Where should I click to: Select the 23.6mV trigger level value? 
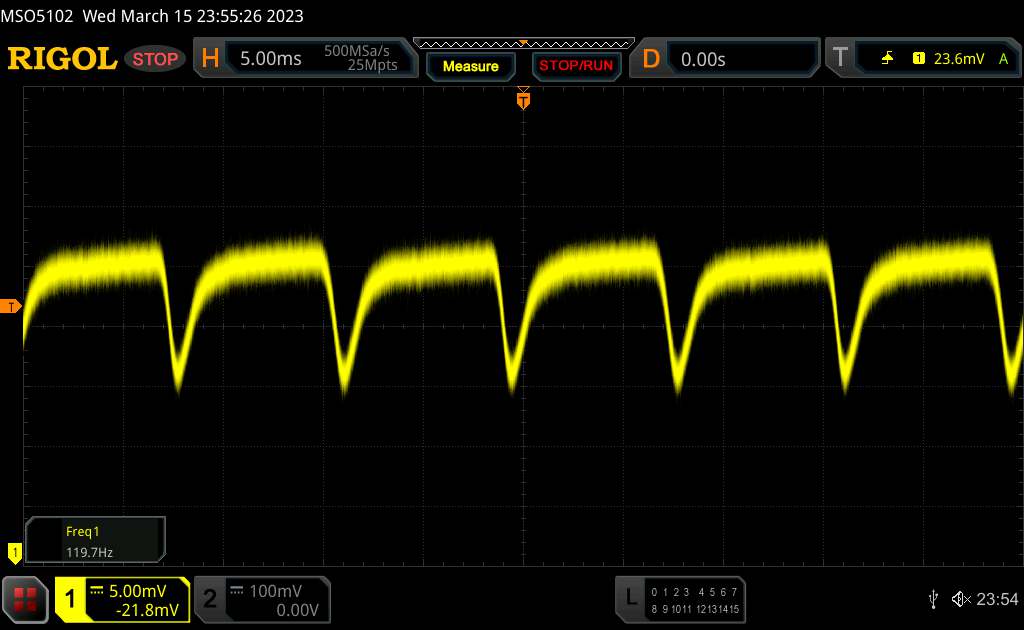coord(959,59)
